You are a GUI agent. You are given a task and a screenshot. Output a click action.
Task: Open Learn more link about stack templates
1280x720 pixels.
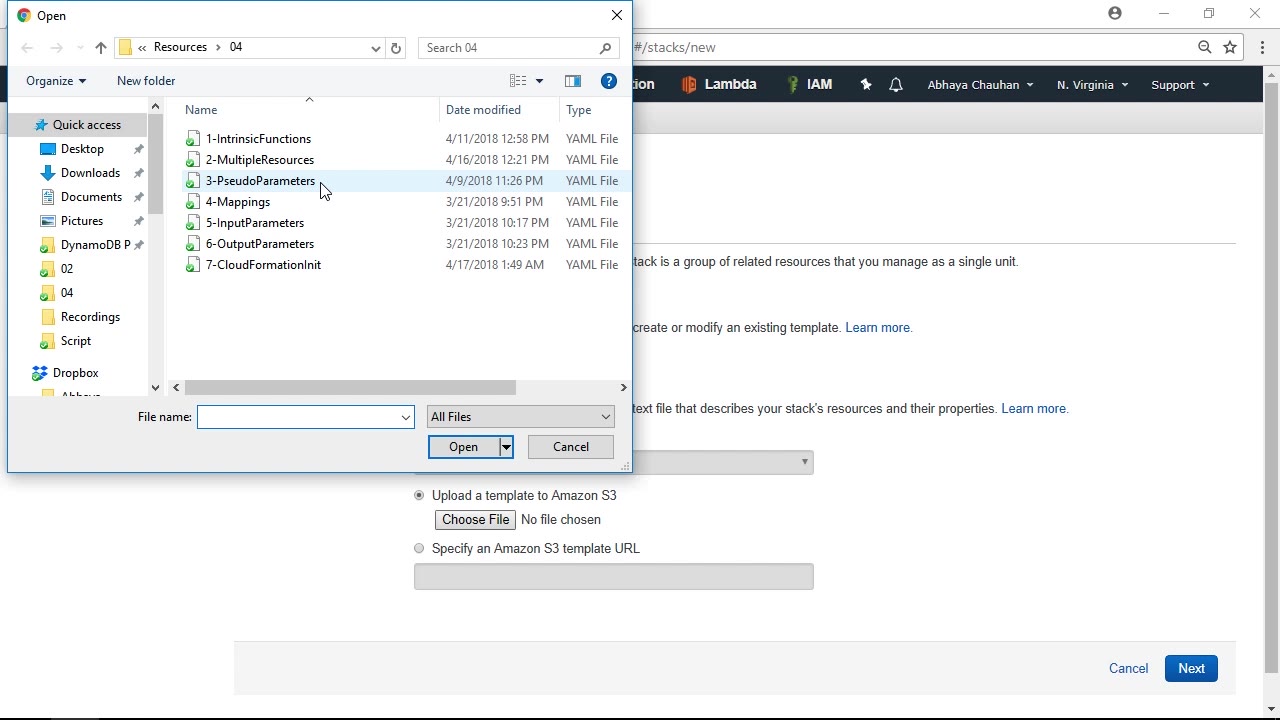click(x=1035, y=409)
